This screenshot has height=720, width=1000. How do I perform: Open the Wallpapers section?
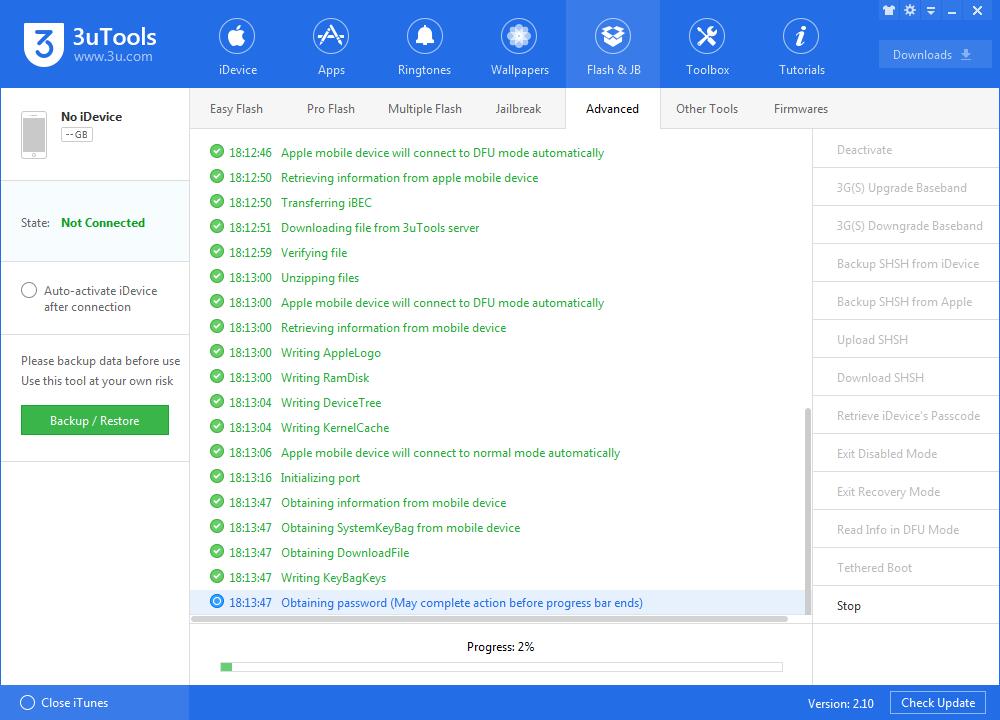[519, 48]
